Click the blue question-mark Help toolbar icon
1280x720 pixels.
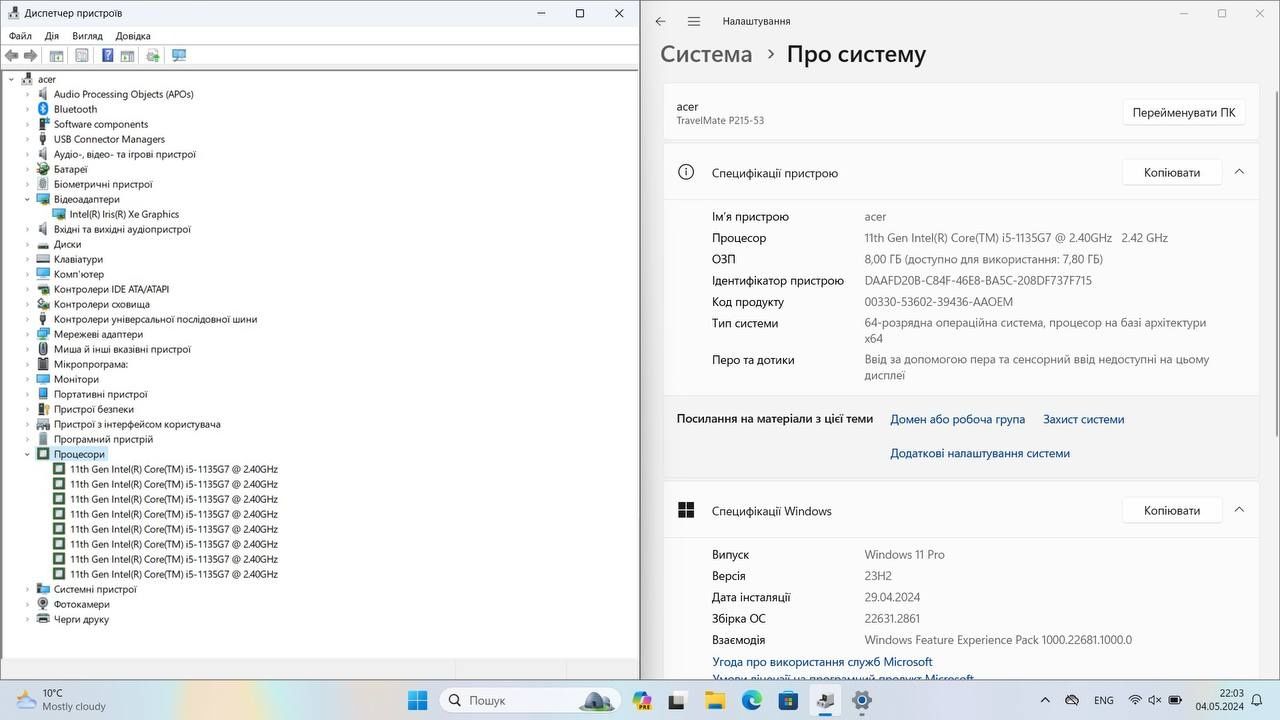tap(108, 56)
